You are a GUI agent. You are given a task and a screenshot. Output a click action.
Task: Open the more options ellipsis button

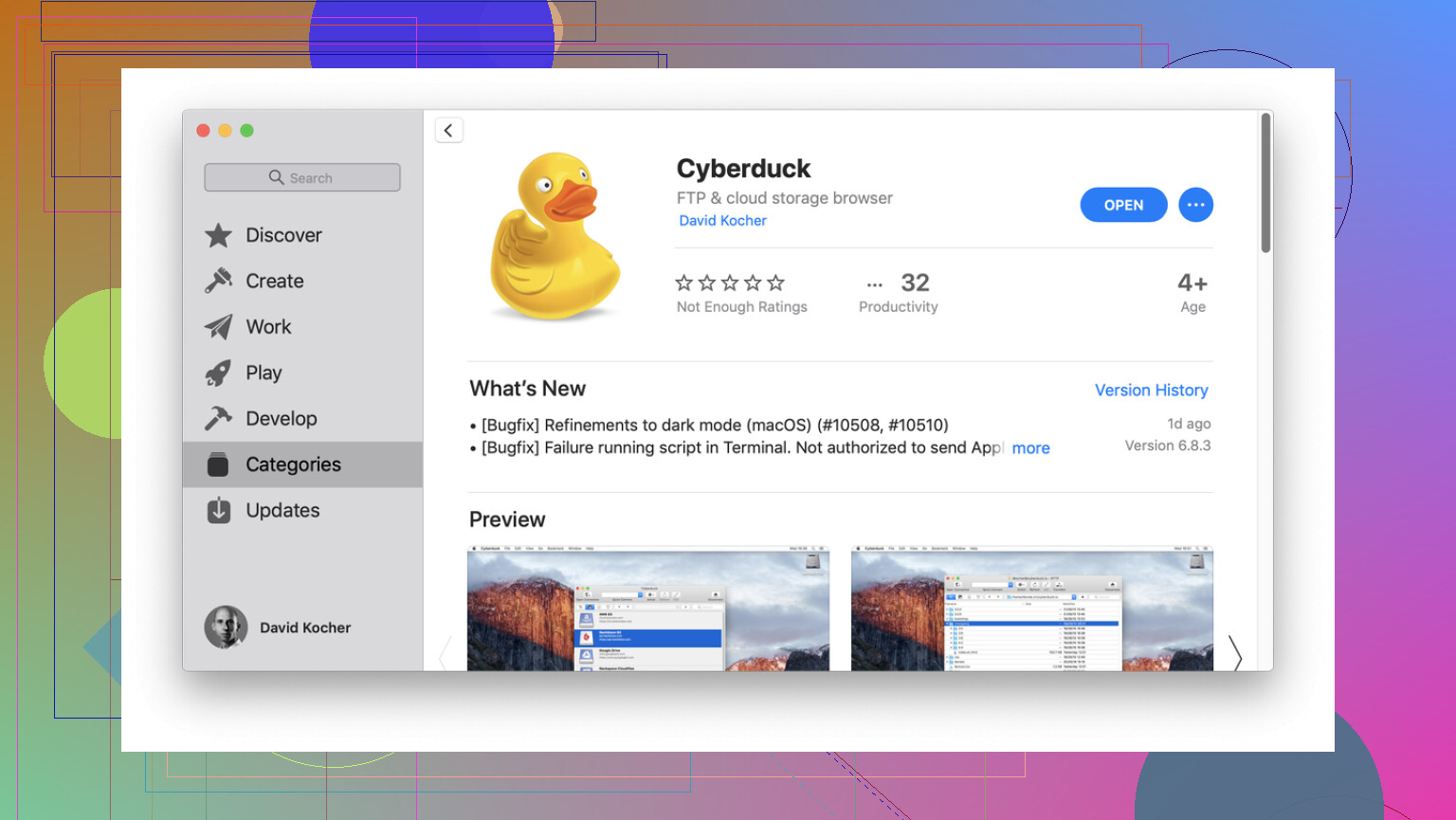click(x=1196, y=205)
